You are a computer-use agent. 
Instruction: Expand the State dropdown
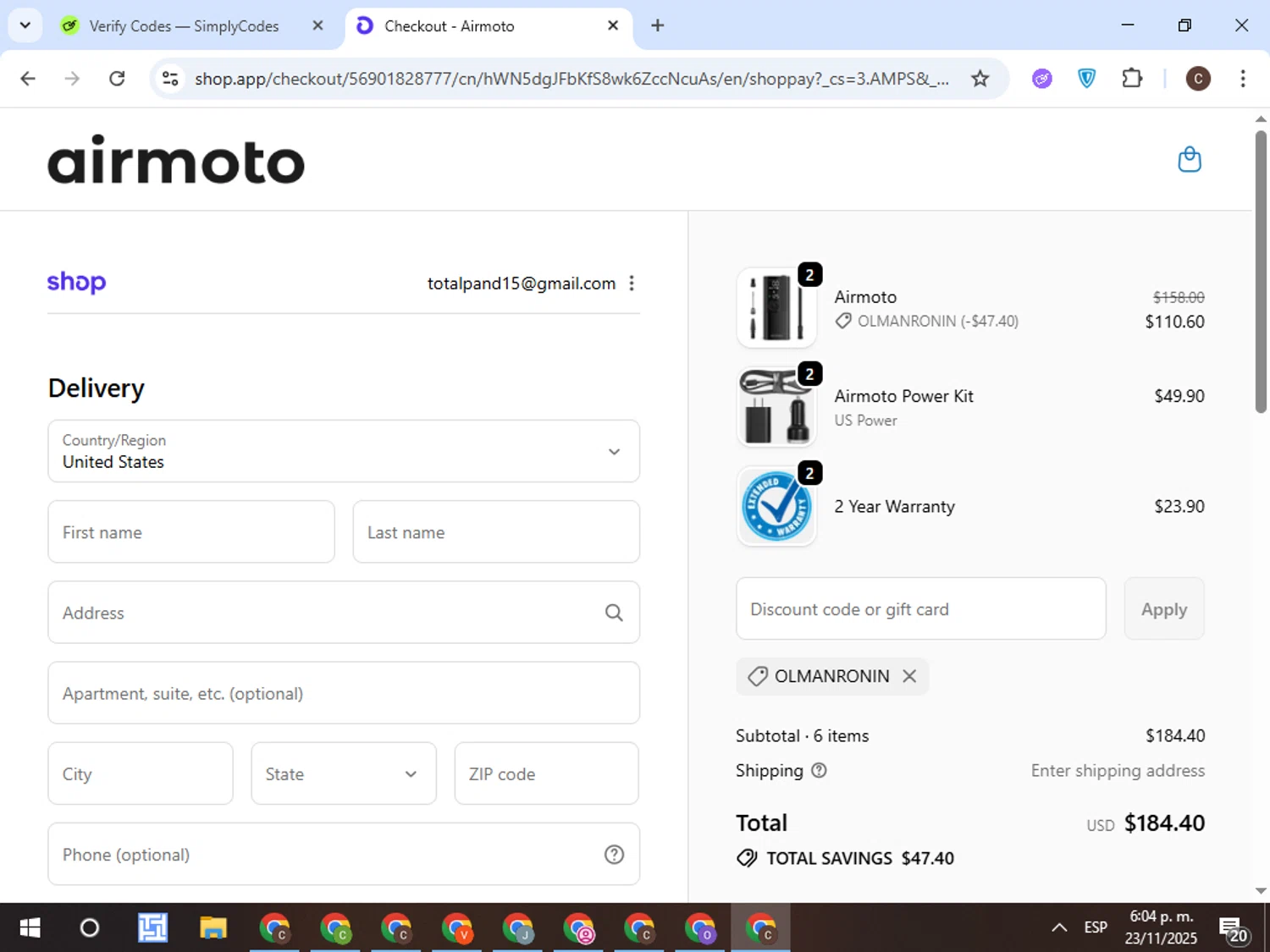[344, 773]
